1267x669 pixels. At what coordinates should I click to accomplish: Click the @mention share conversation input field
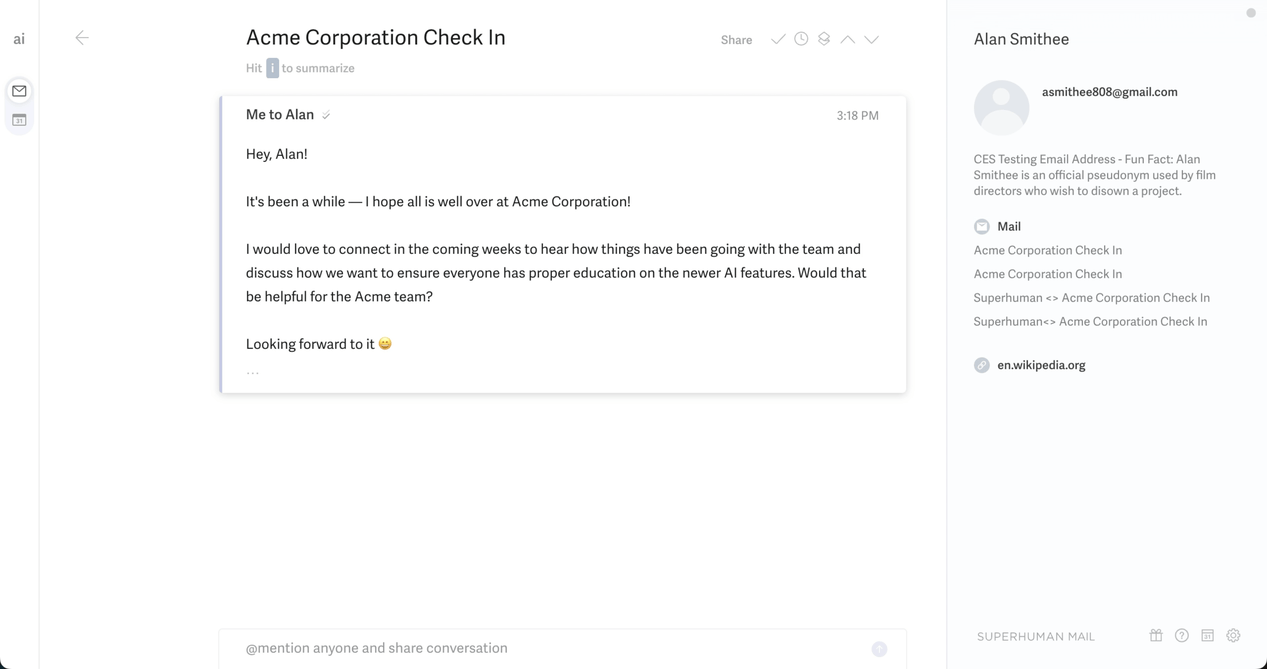click(550, 648)
